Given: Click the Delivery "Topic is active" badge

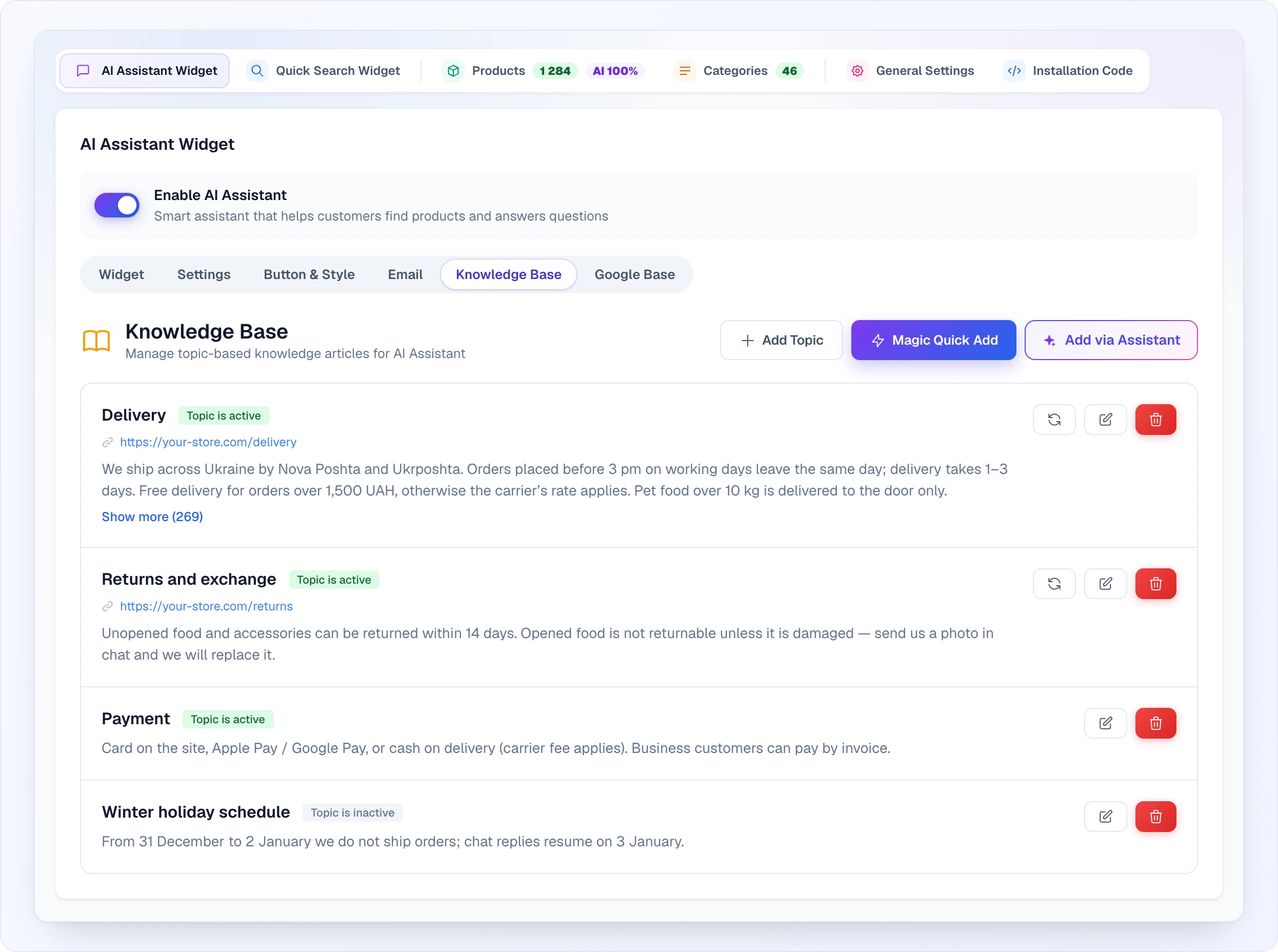Looking at the screenshot, I should click(x=224, y=415).
